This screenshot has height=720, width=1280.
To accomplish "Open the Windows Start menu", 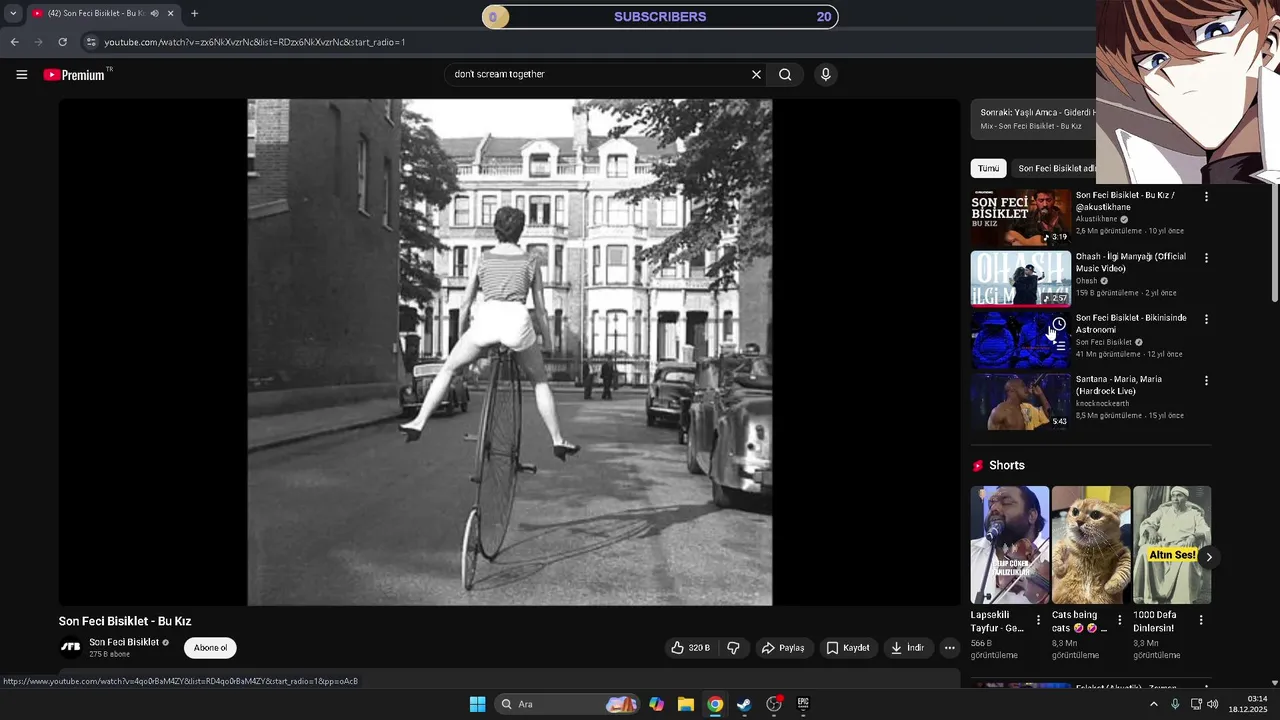I will click(477, 704).
